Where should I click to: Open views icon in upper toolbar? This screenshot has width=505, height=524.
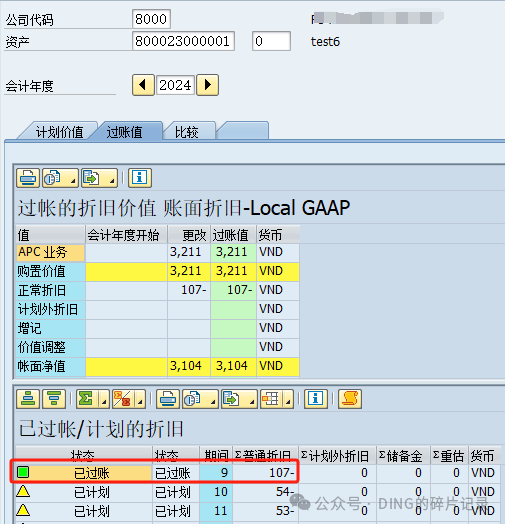pos(53,178)
